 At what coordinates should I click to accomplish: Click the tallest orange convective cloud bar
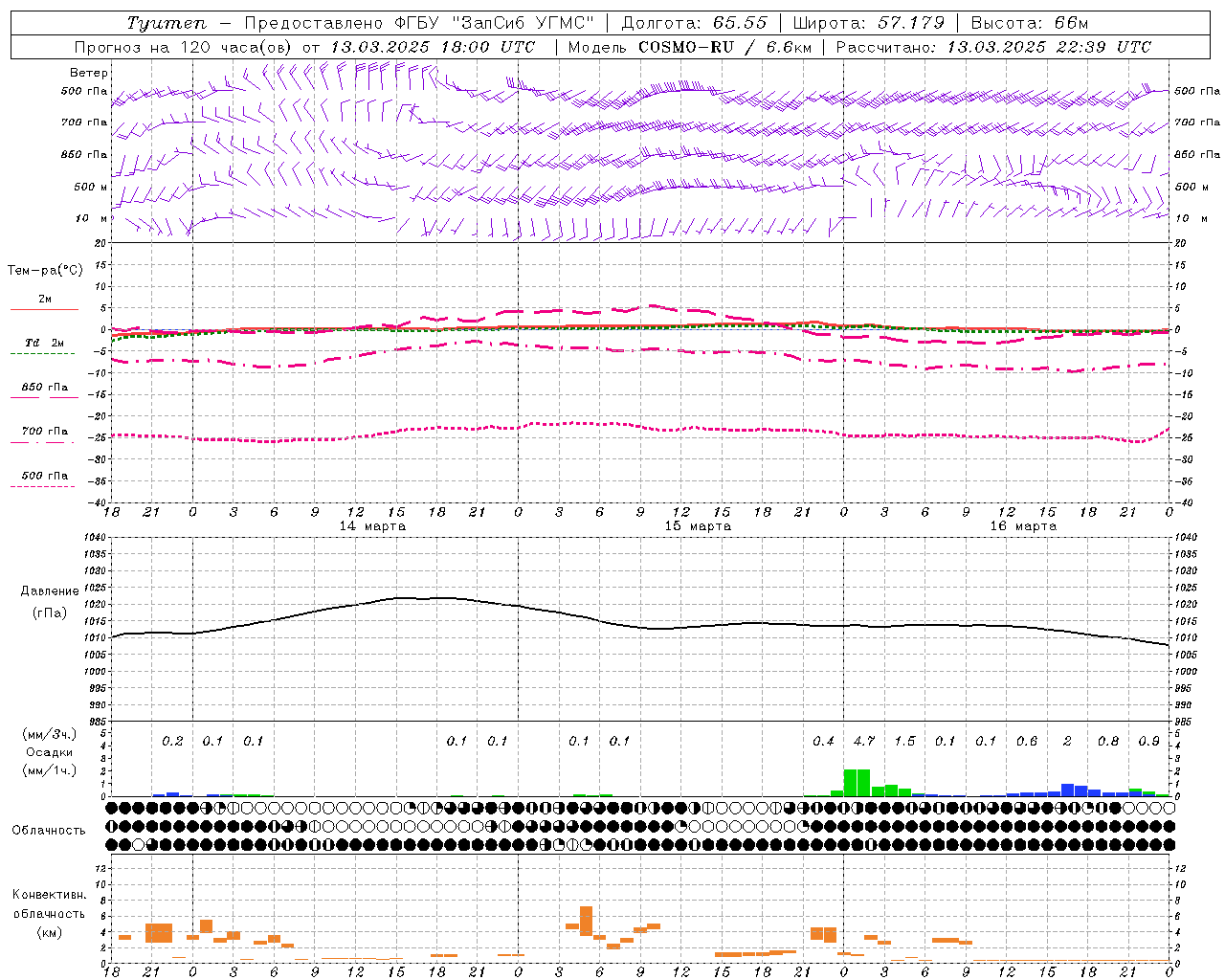(x=586, y=921)
